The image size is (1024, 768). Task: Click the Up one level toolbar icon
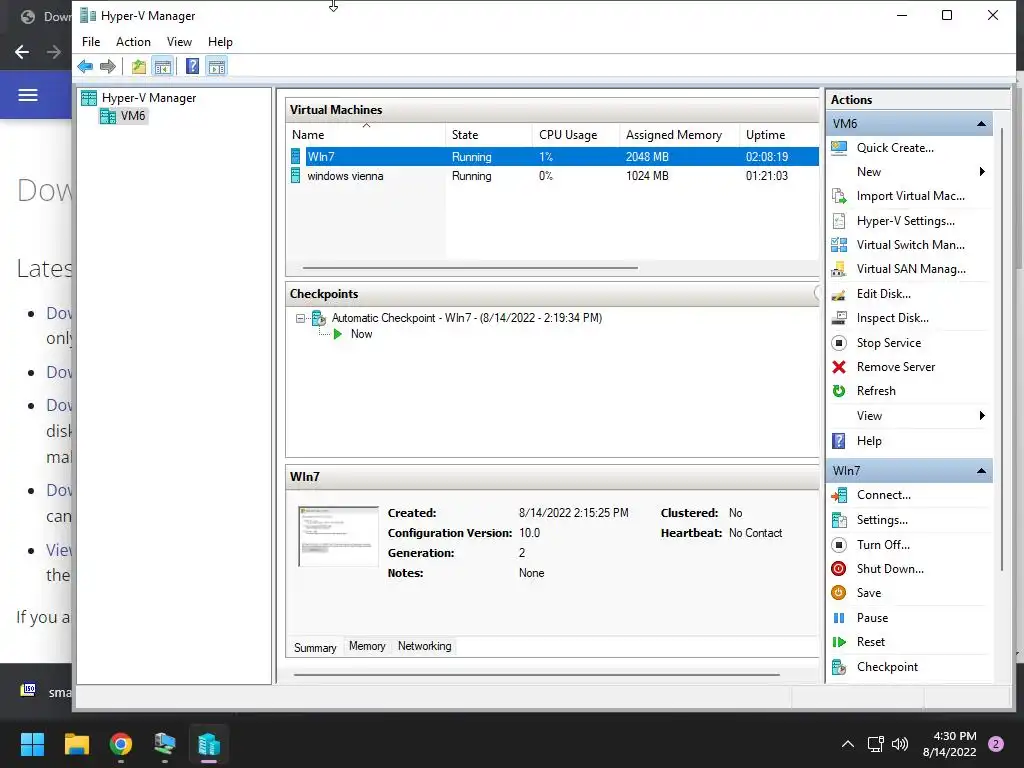coord(138,66)
